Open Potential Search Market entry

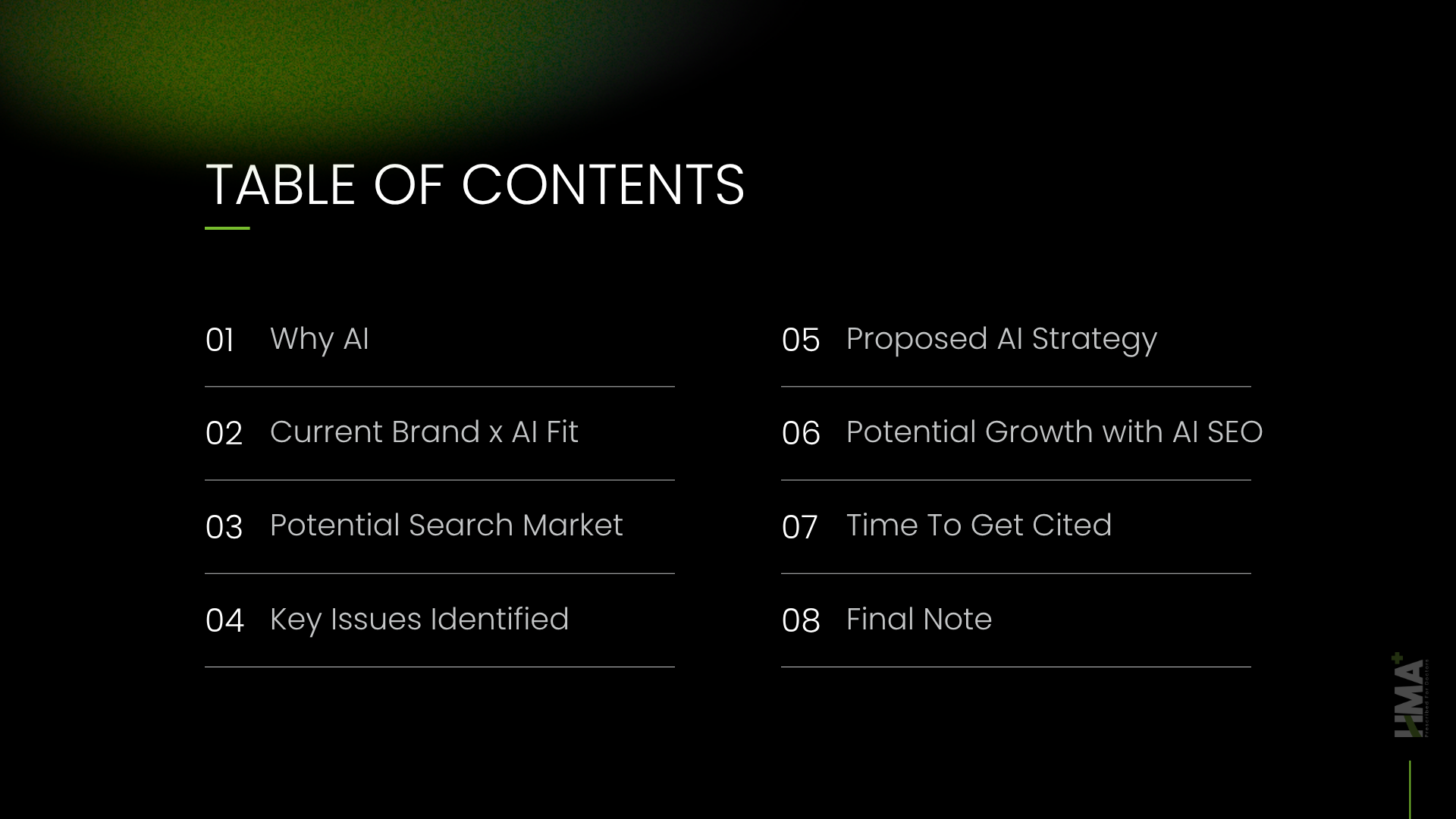(446, 526)
